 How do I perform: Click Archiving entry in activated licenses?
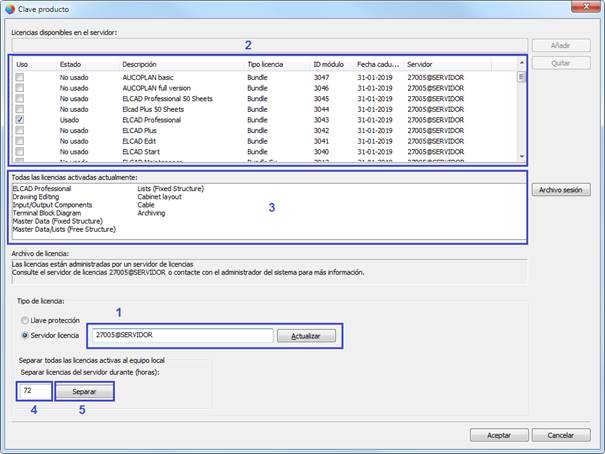click(151, 213)
